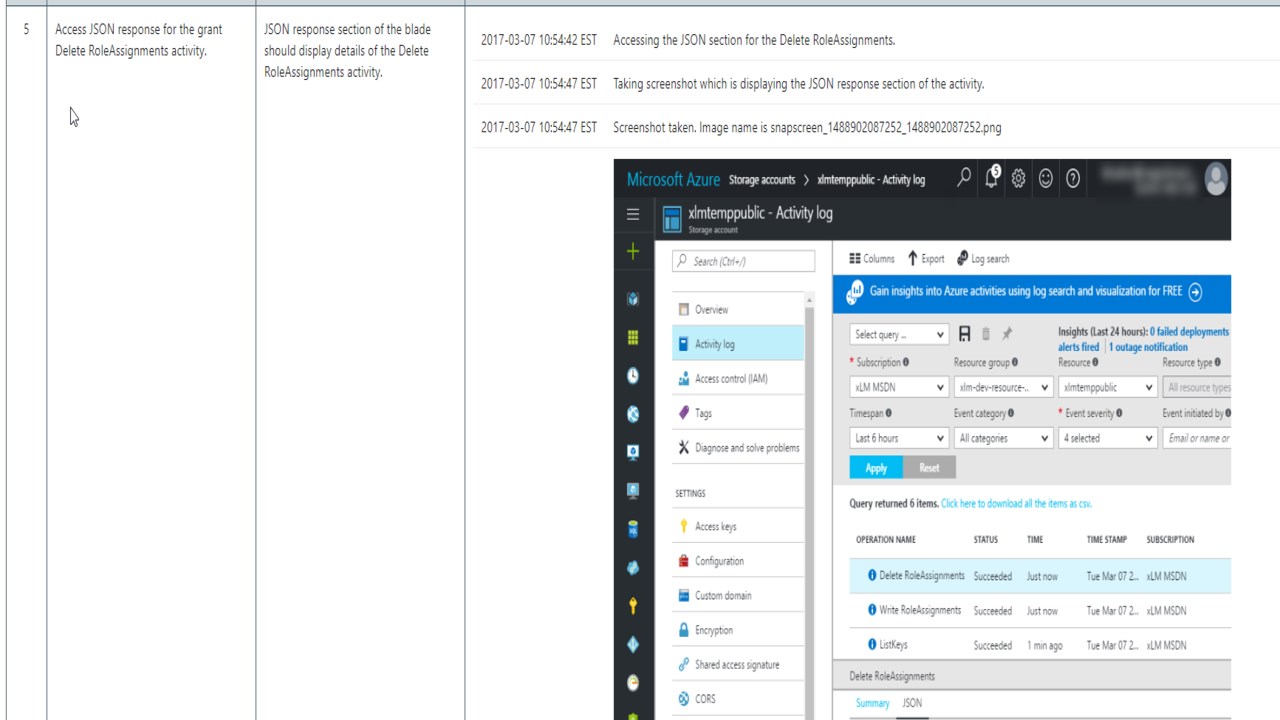Click the arrow circle on insights banner

[x=1195, y=292]
